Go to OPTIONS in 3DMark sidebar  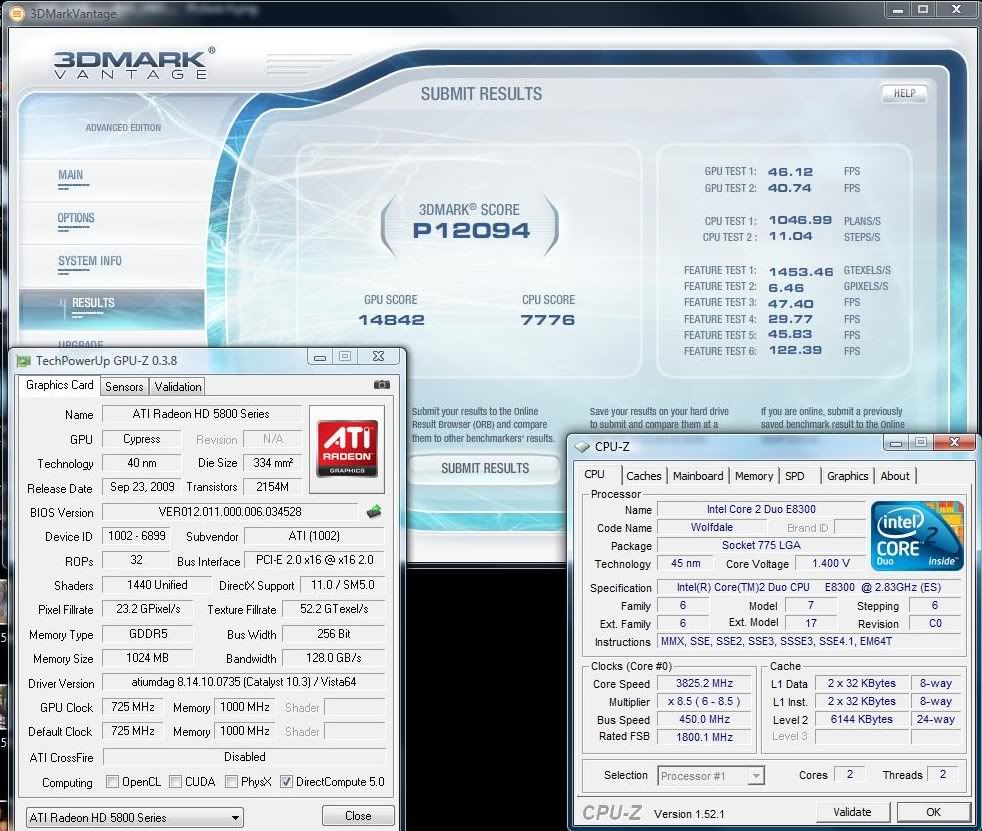pos(76,218)
